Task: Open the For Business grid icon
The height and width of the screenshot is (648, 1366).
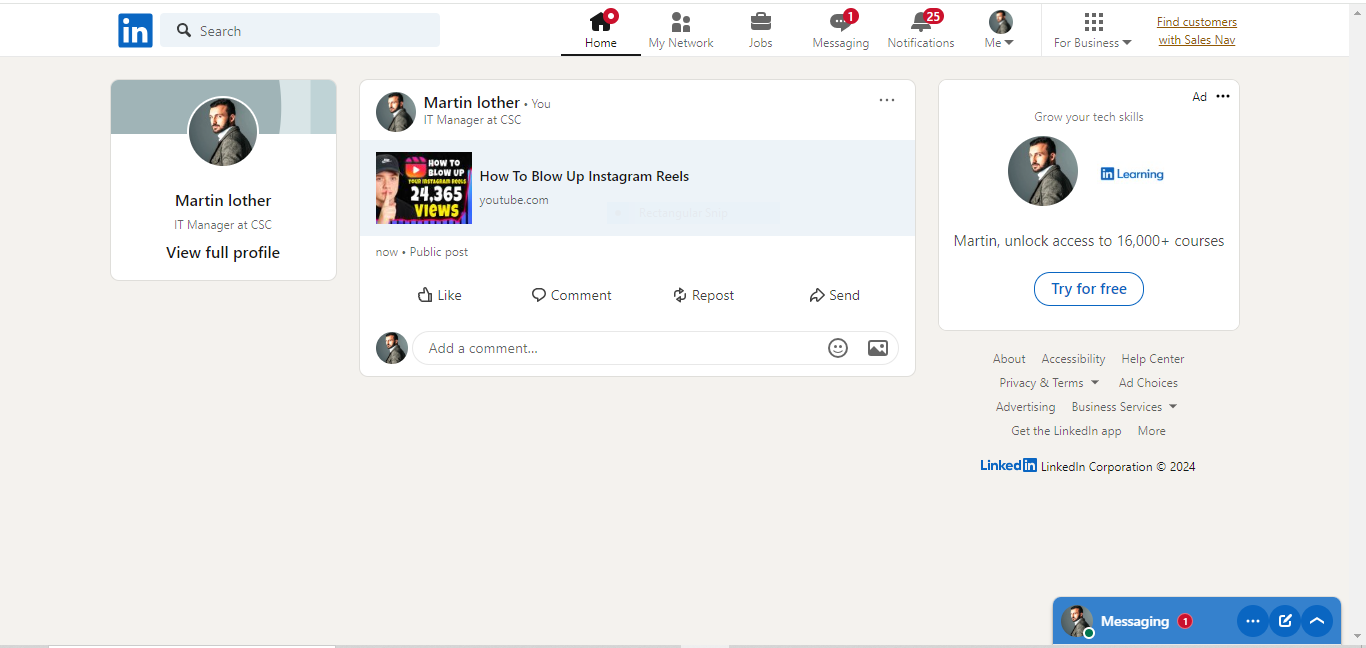Action: coord(1093,22)
